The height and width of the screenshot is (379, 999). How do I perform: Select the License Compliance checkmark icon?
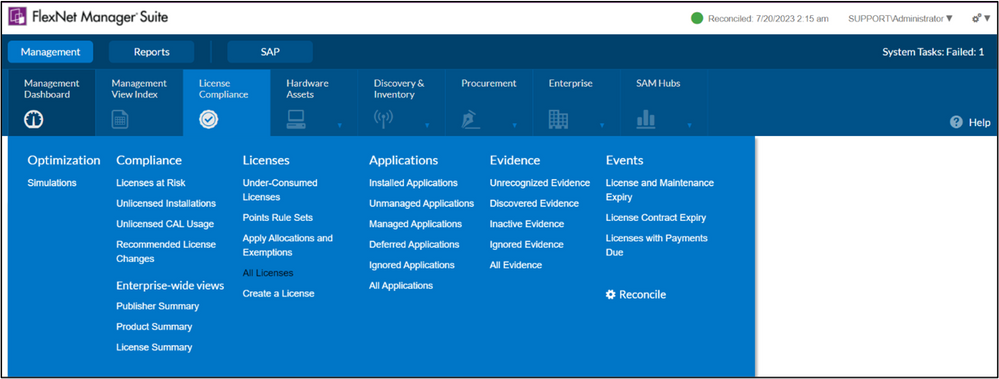point(208,120)
